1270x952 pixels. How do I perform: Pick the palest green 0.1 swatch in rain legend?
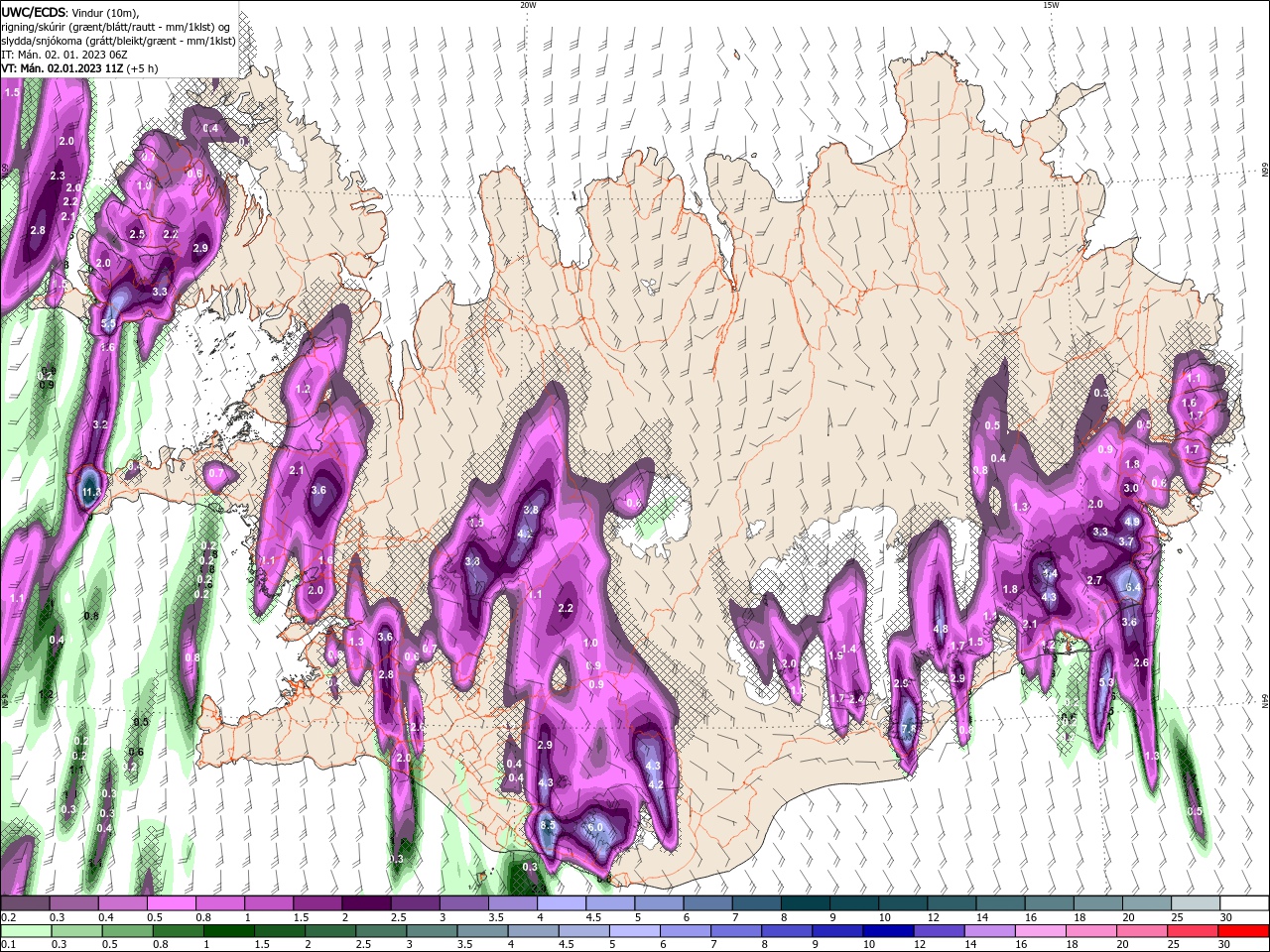(x=28, y=931)
